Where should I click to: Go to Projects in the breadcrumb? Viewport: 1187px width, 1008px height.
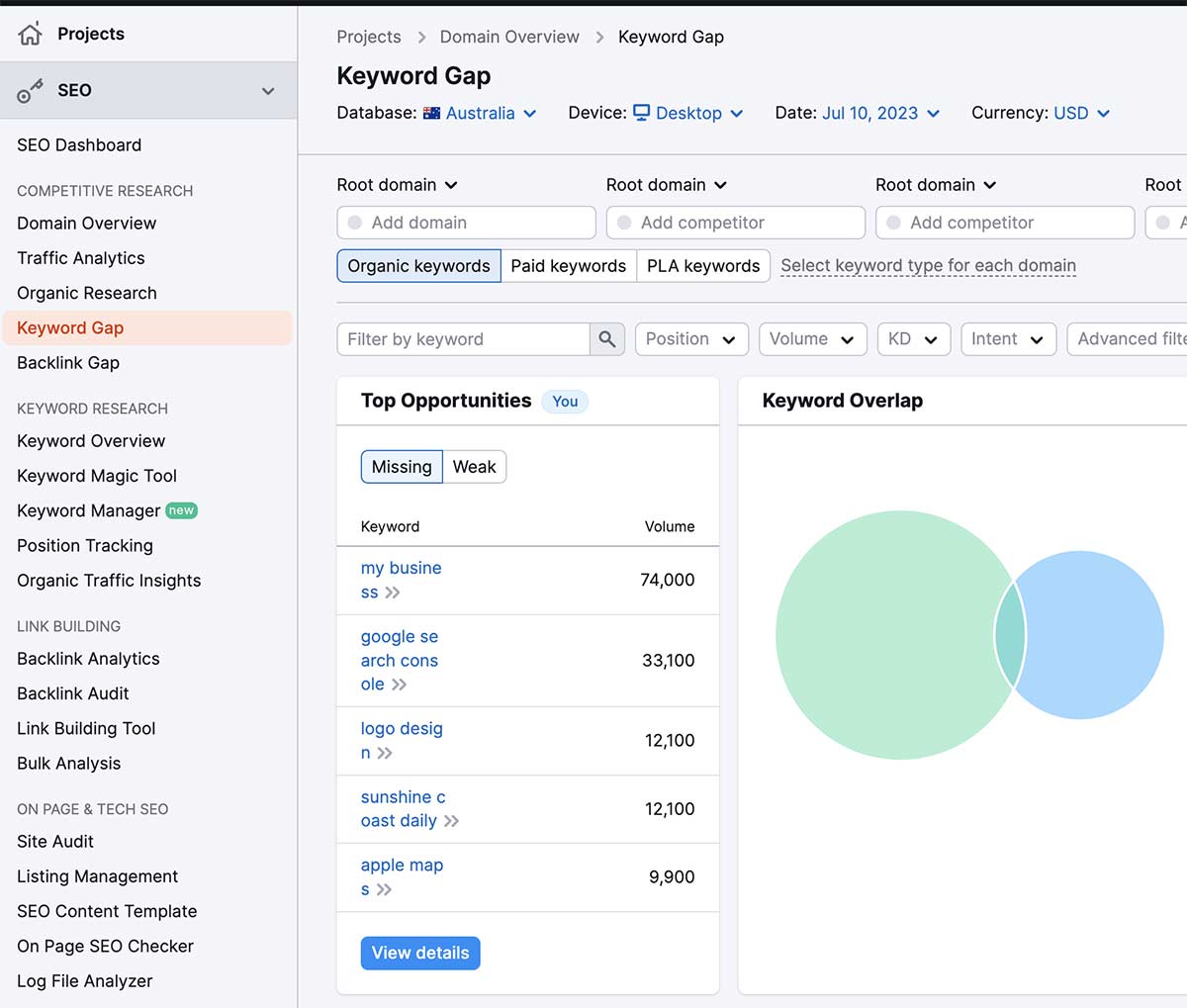tap(369, 38)
